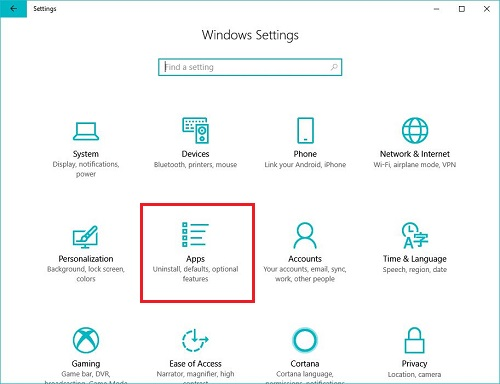The width and height of the screenshot is (500, 384).
Task: Click the Phone label
Action: (305, 154)
